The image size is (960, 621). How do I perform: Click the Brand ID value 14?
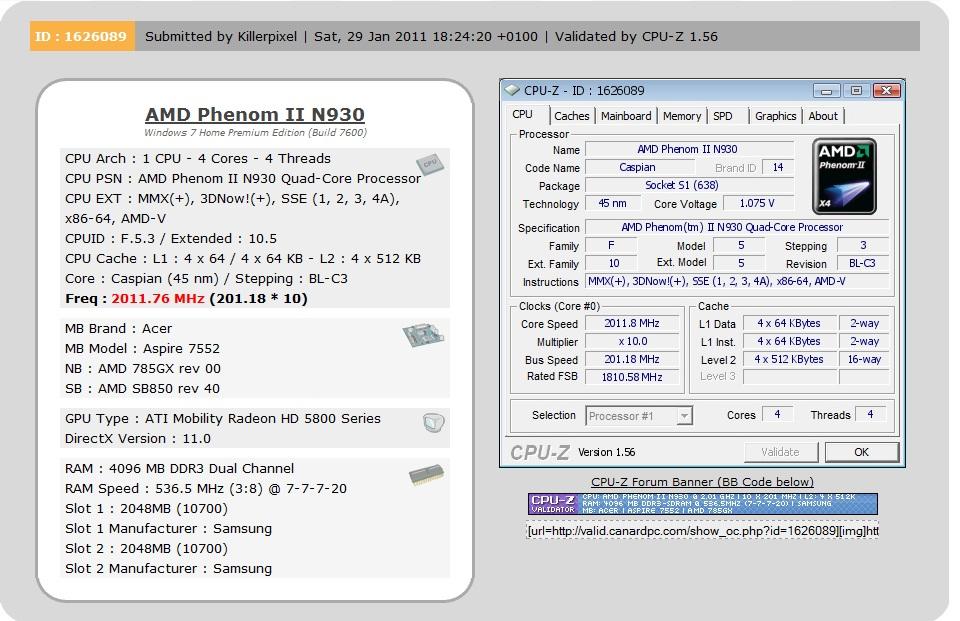coord(778,167)
